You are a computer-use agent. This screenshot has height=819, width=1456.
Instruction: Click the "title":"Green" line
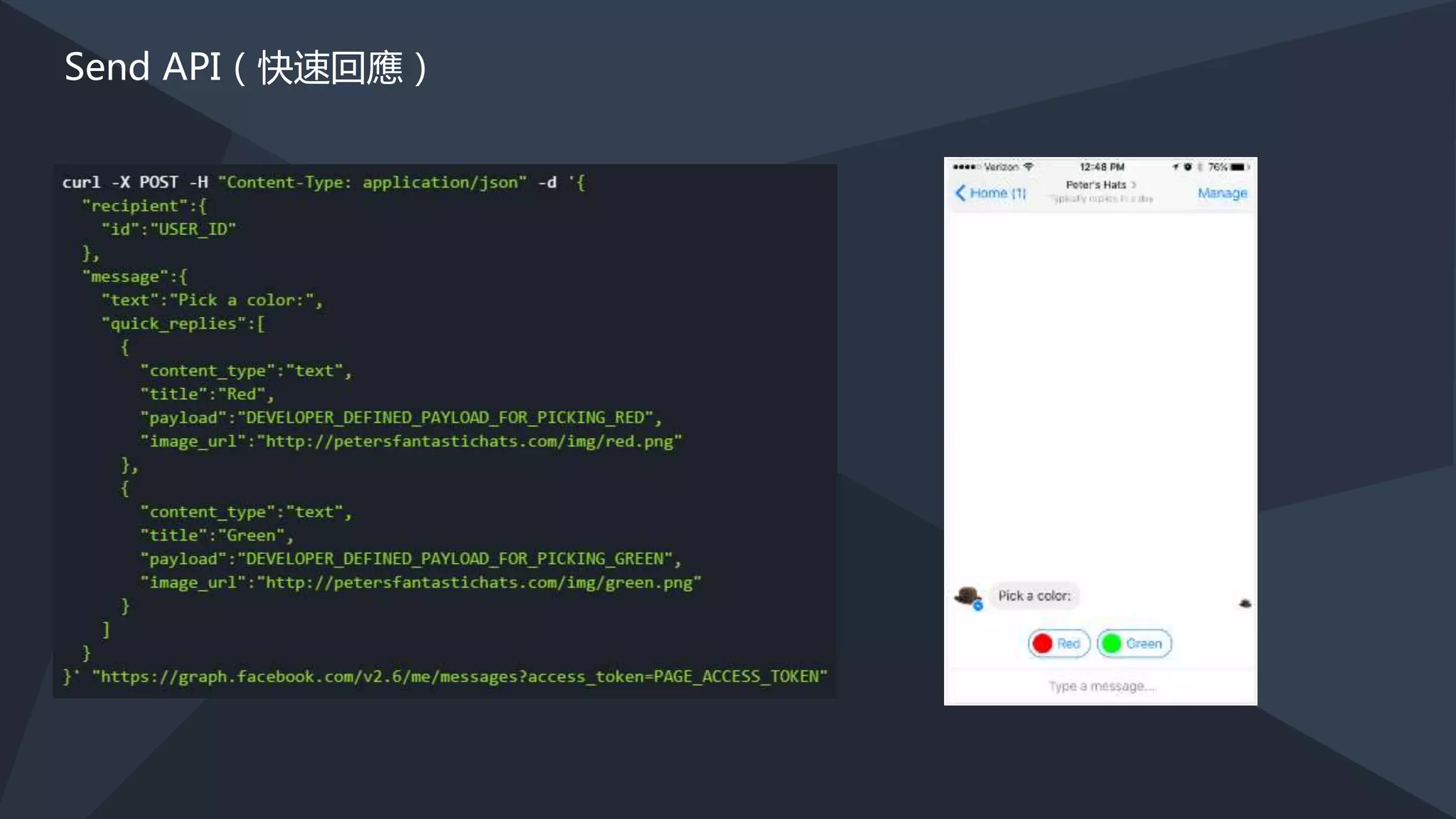click(217, 535)
